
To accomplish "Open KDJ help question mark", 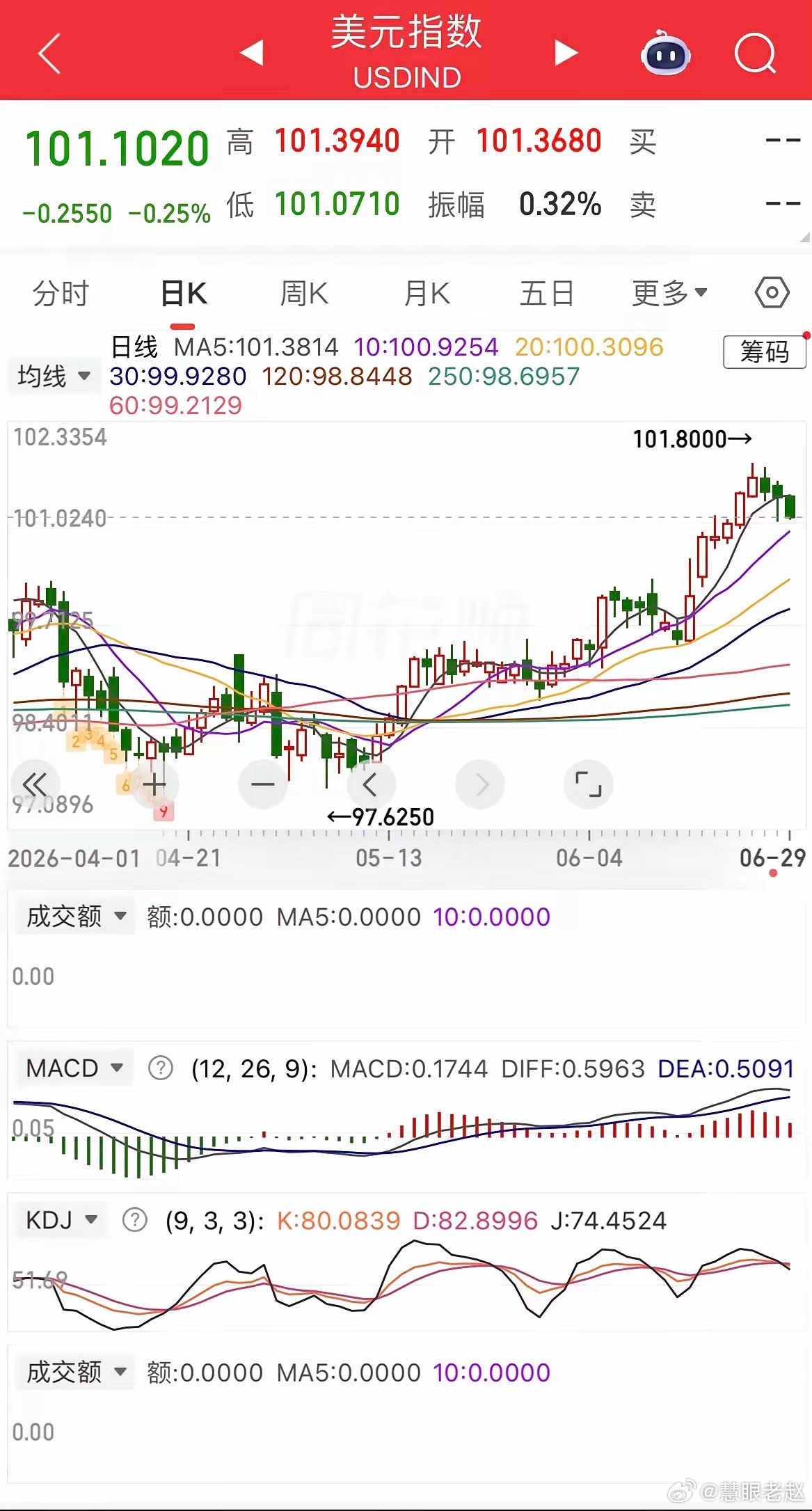I will click(135, 1220).
